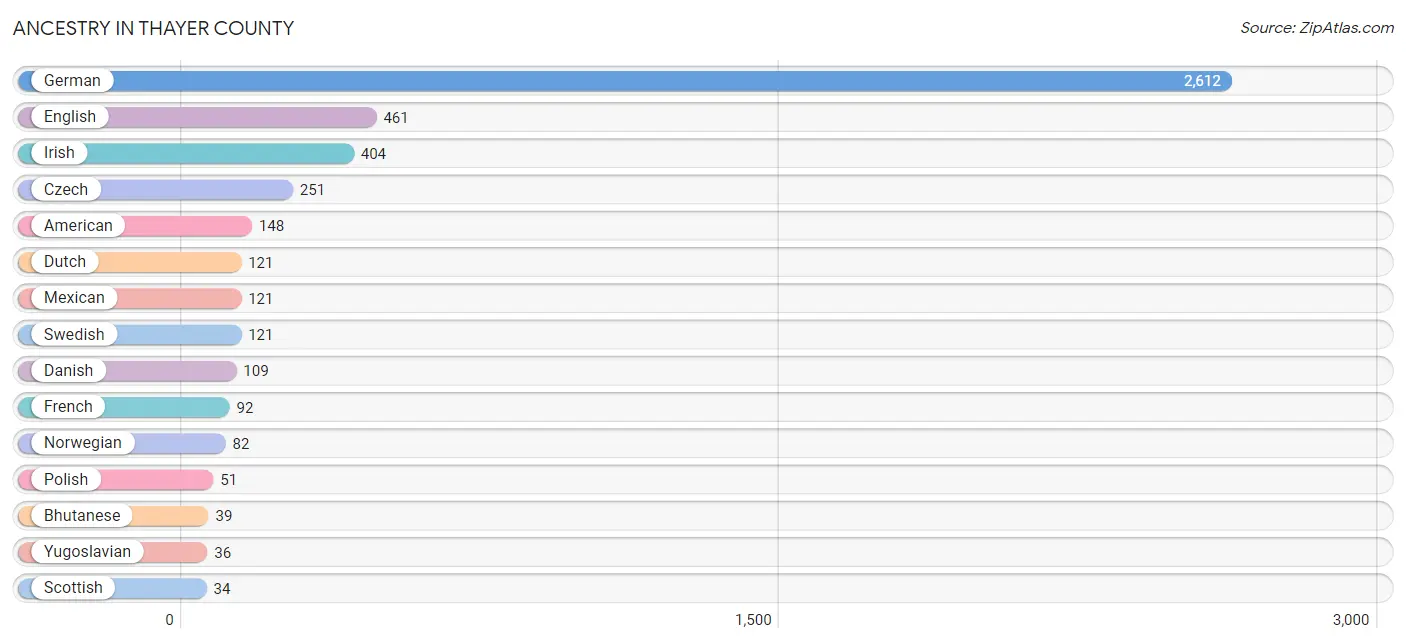Click the Polish value 51
This screenshot has width=1406, height=644.
(229, 480)
